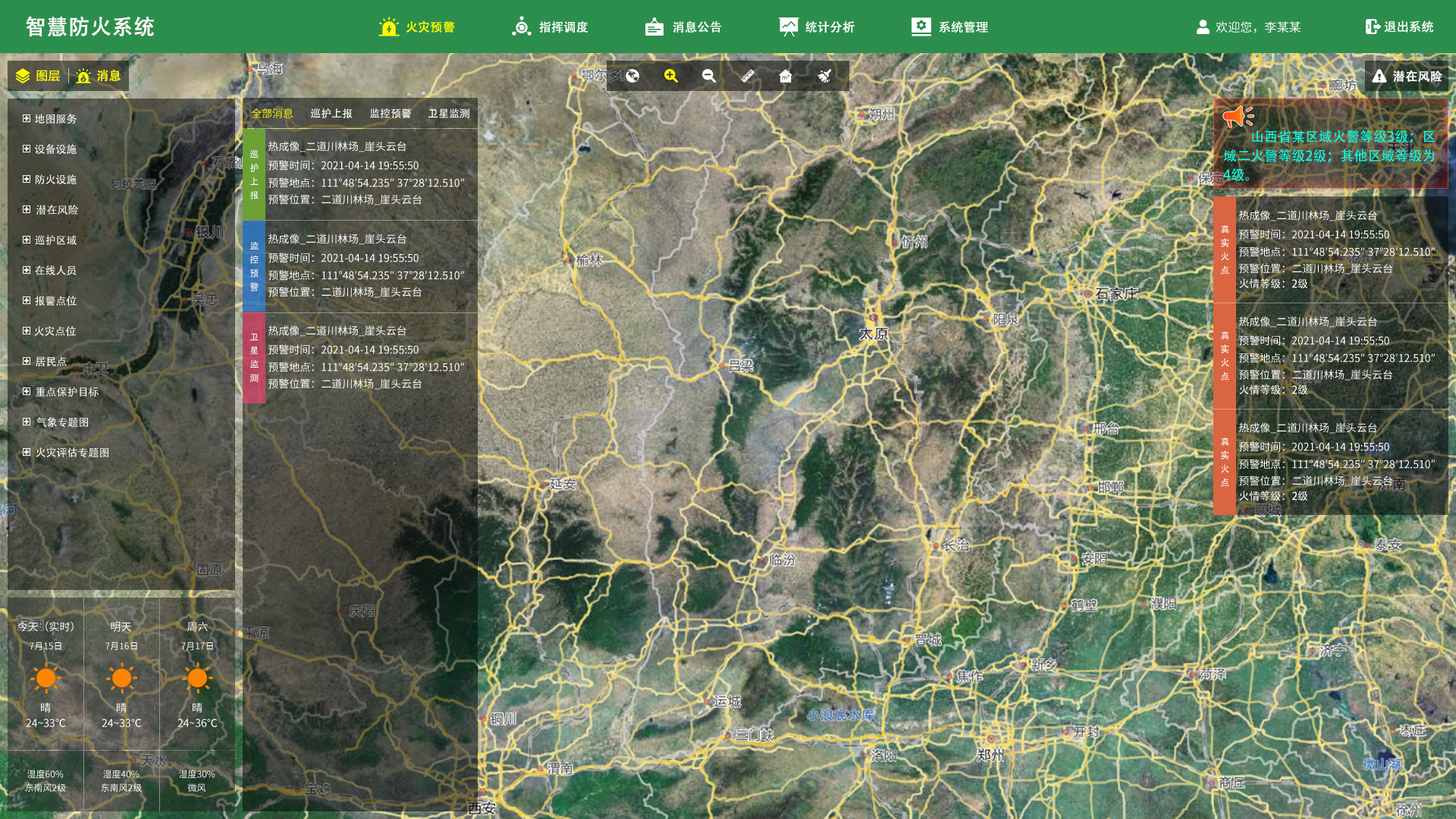The height and width of the screenshot is (819, 1456).
Task: Click the 退出系统 logout button
Action: [1399, 27]
